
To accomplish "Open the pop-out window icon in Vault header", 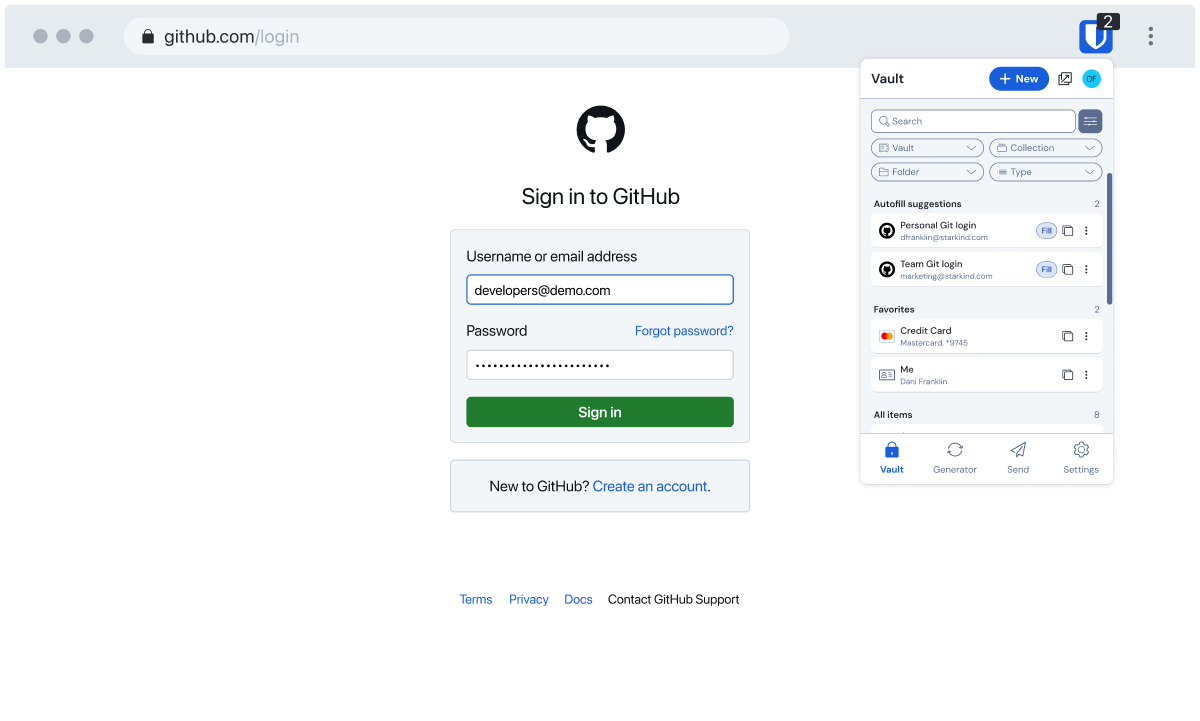I will 1065,79.
